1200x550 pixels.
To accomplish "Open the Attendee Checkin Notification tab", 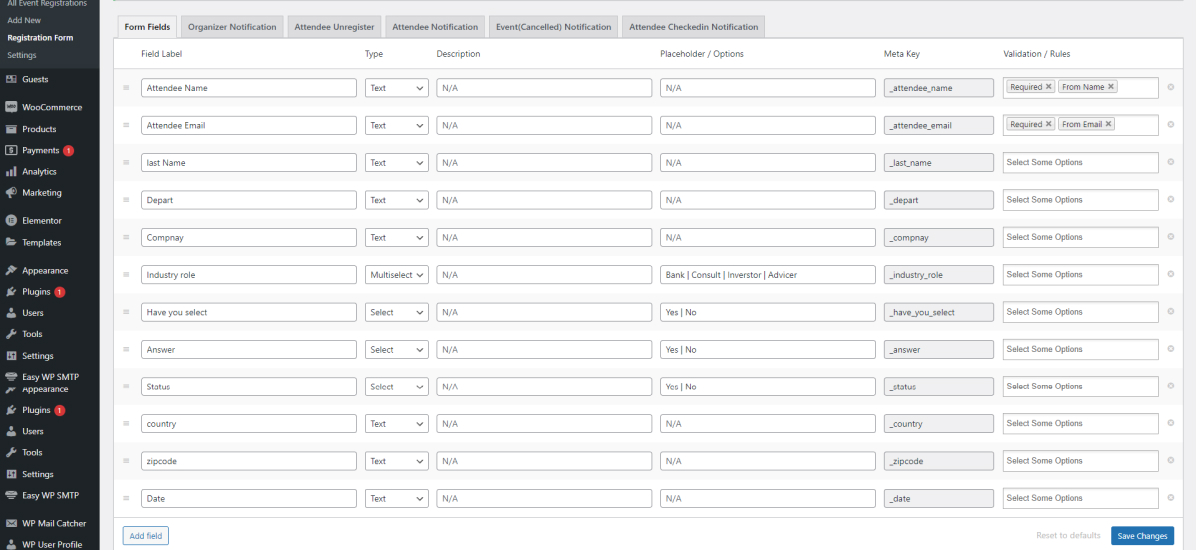I will tap(694, 27).
